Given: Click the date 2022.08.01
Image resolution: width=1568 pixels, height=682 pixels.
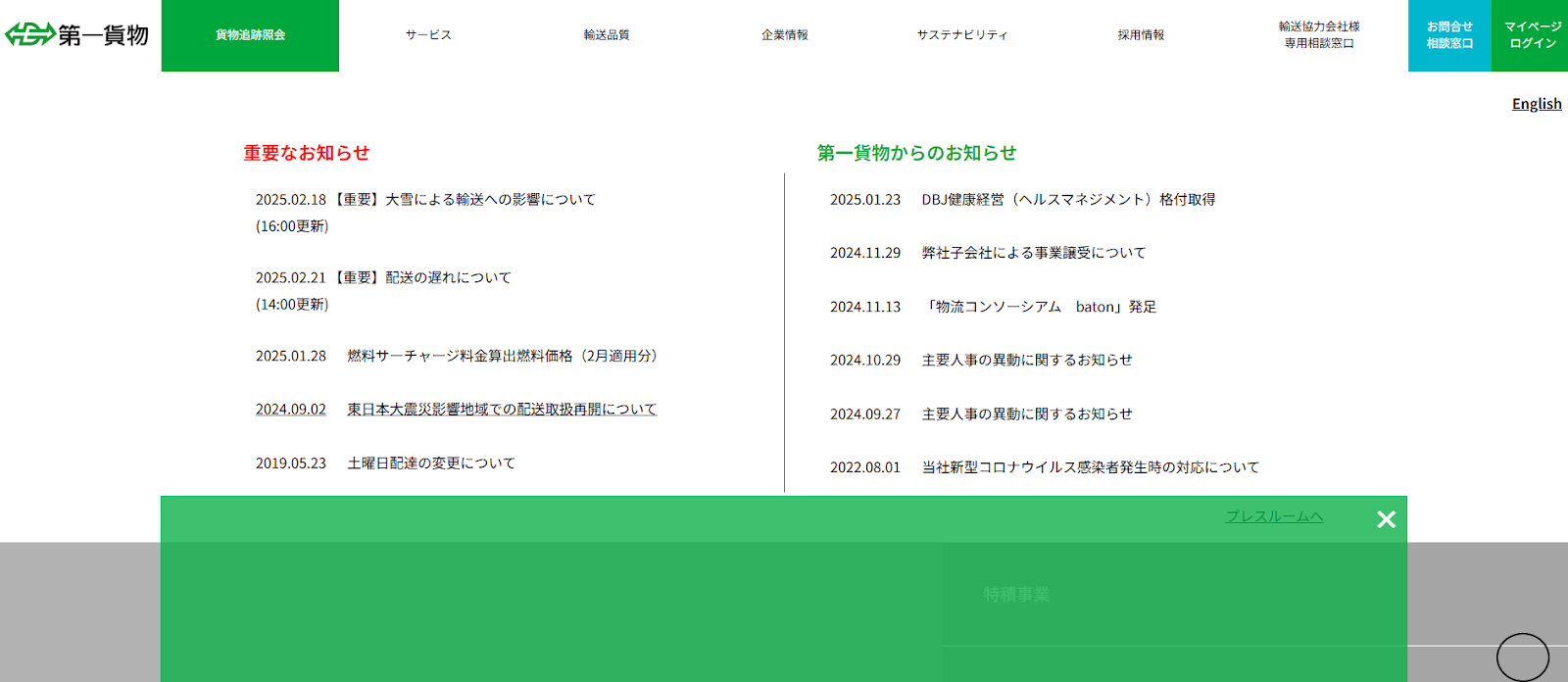Looking at the screenshot, I should [865, 467].
